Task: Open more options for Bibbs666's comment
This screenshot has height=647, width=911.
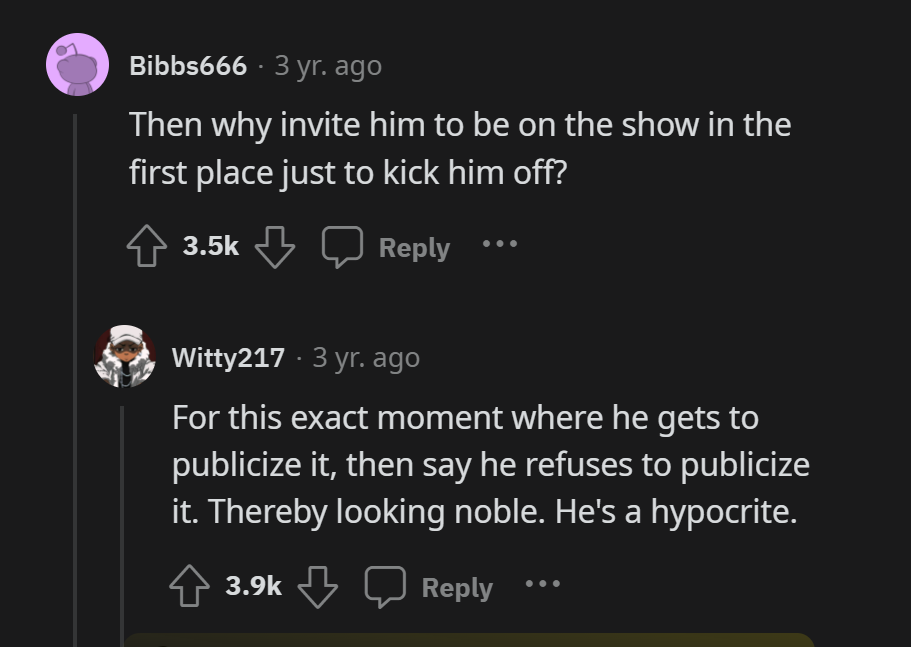Action: [x=498, y=245]
